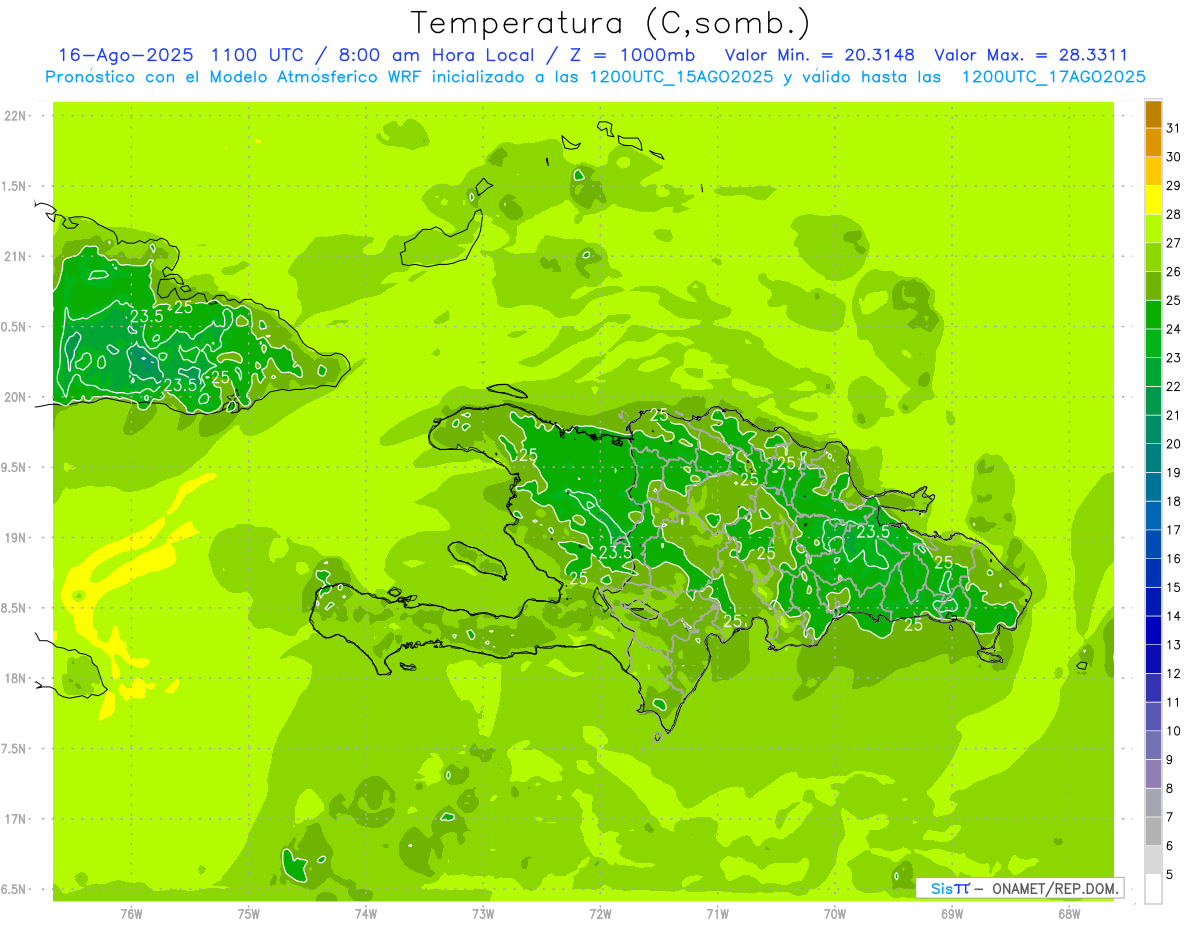Viewport: 1200px width, 927px height.
Task: Click the "10" colorbar value label
Action: click(1174, 731)
